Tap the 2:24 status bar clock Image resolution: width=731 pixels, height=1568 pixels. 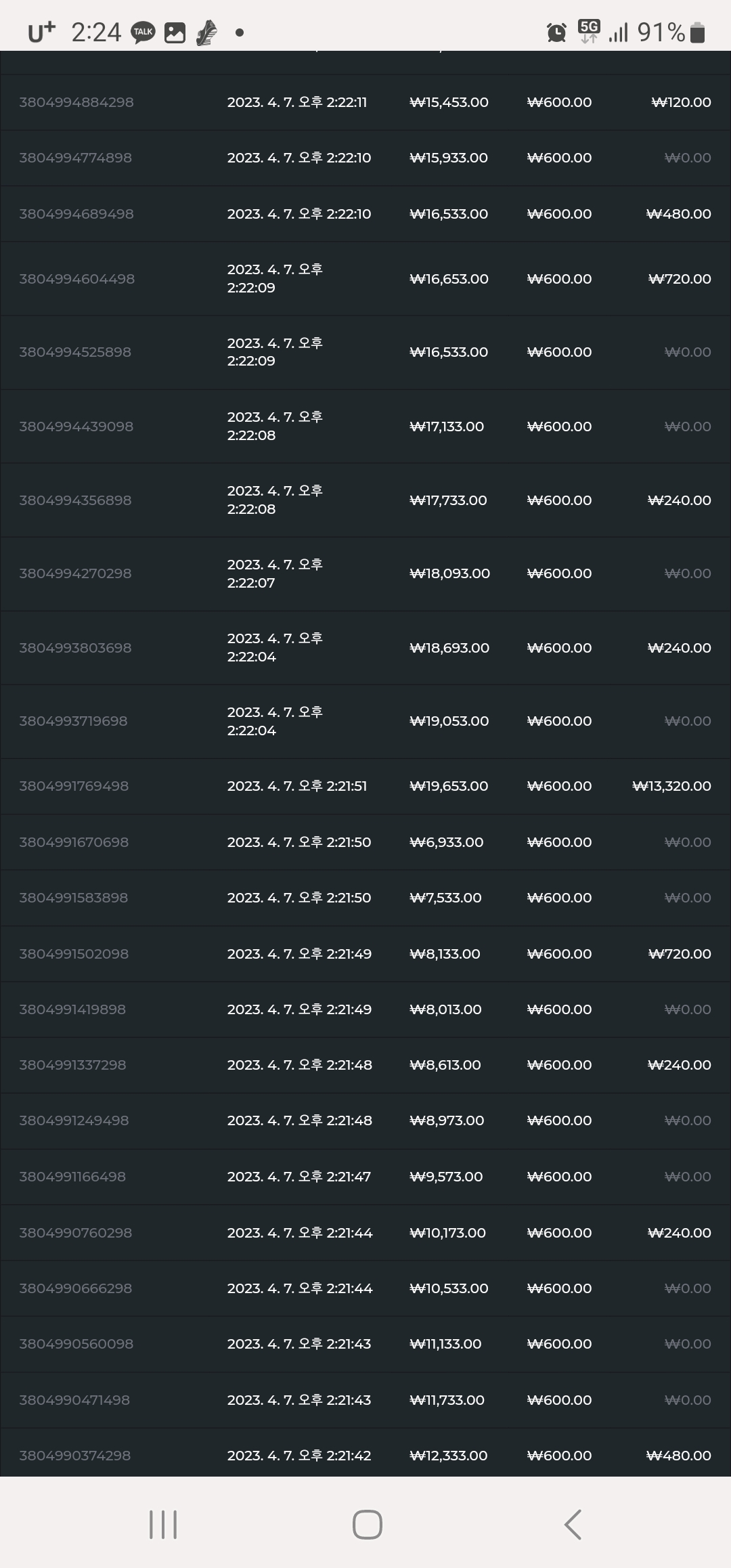click(96, 32)
